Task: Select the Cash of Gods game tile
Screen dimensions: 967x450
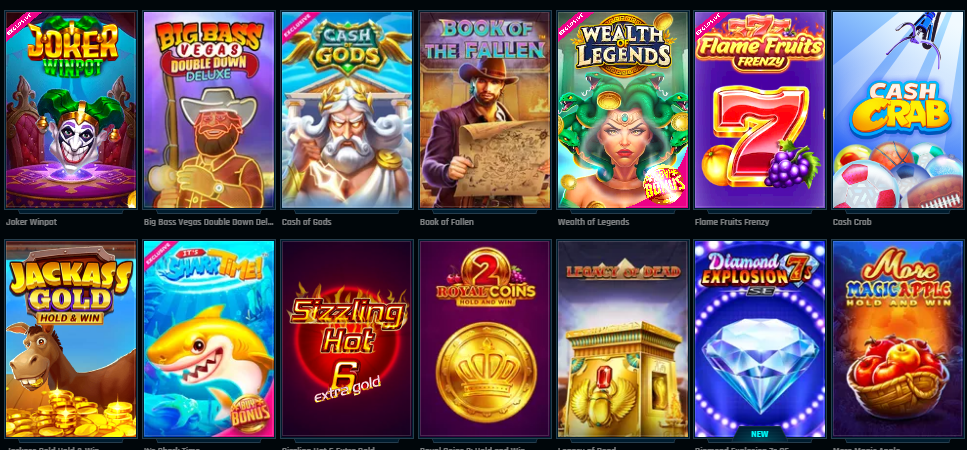Action: [347, 110]
